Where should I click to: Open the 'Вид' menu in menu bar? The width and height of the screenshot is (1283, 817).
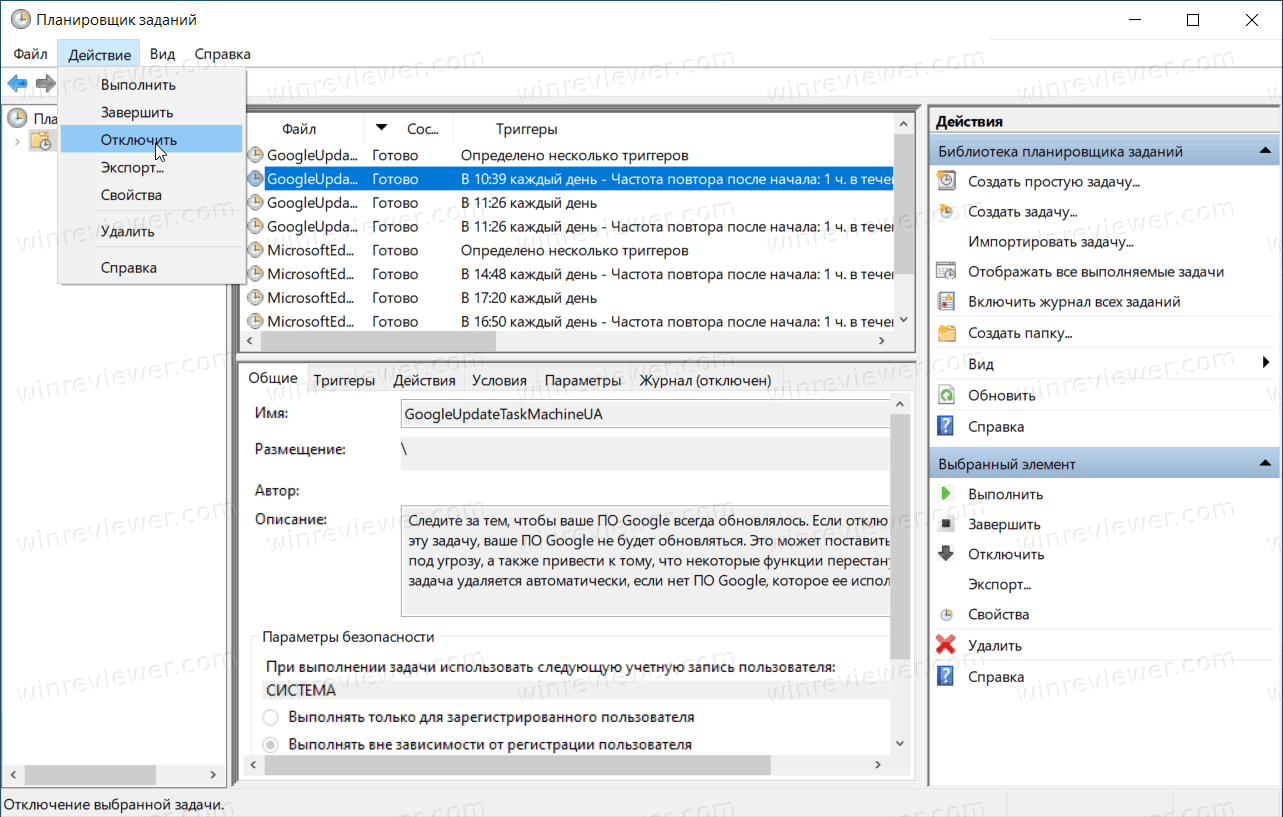point(162,54)
